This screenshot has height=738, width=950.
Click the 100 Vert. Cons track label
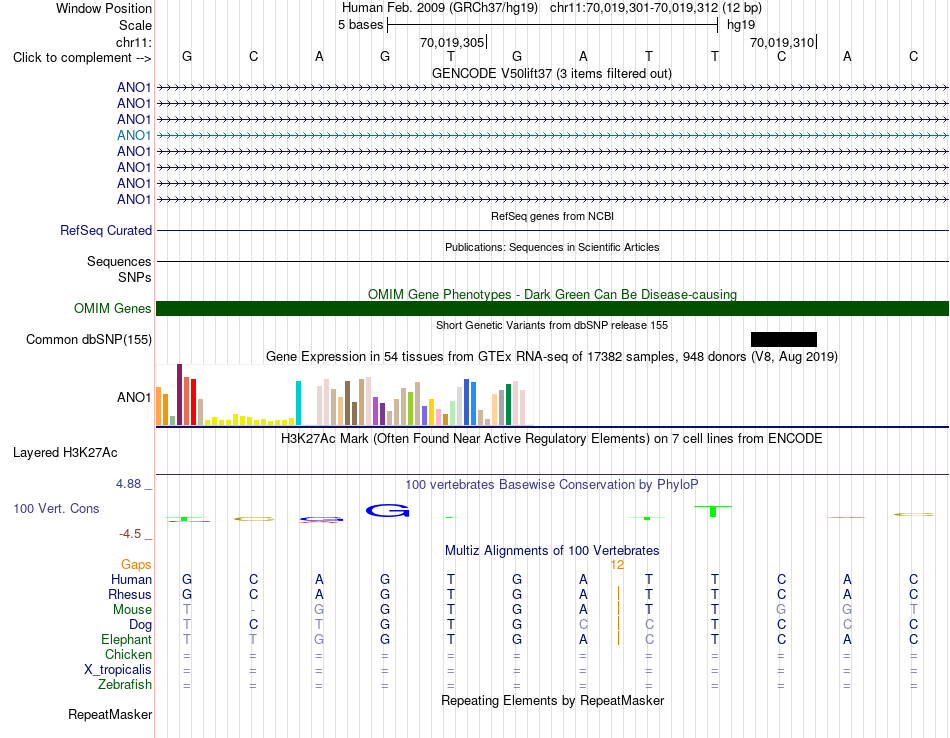click(56, 508)
